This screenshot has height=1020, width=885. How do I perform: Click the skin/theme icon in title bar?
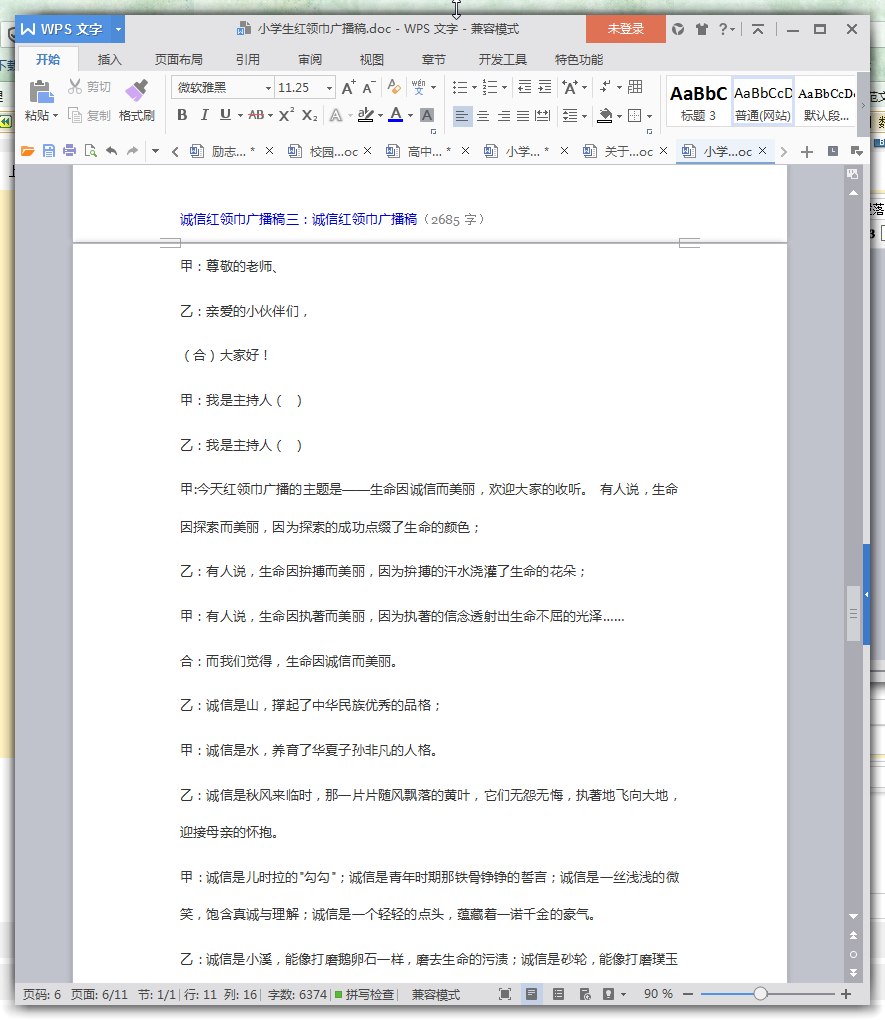678,29
